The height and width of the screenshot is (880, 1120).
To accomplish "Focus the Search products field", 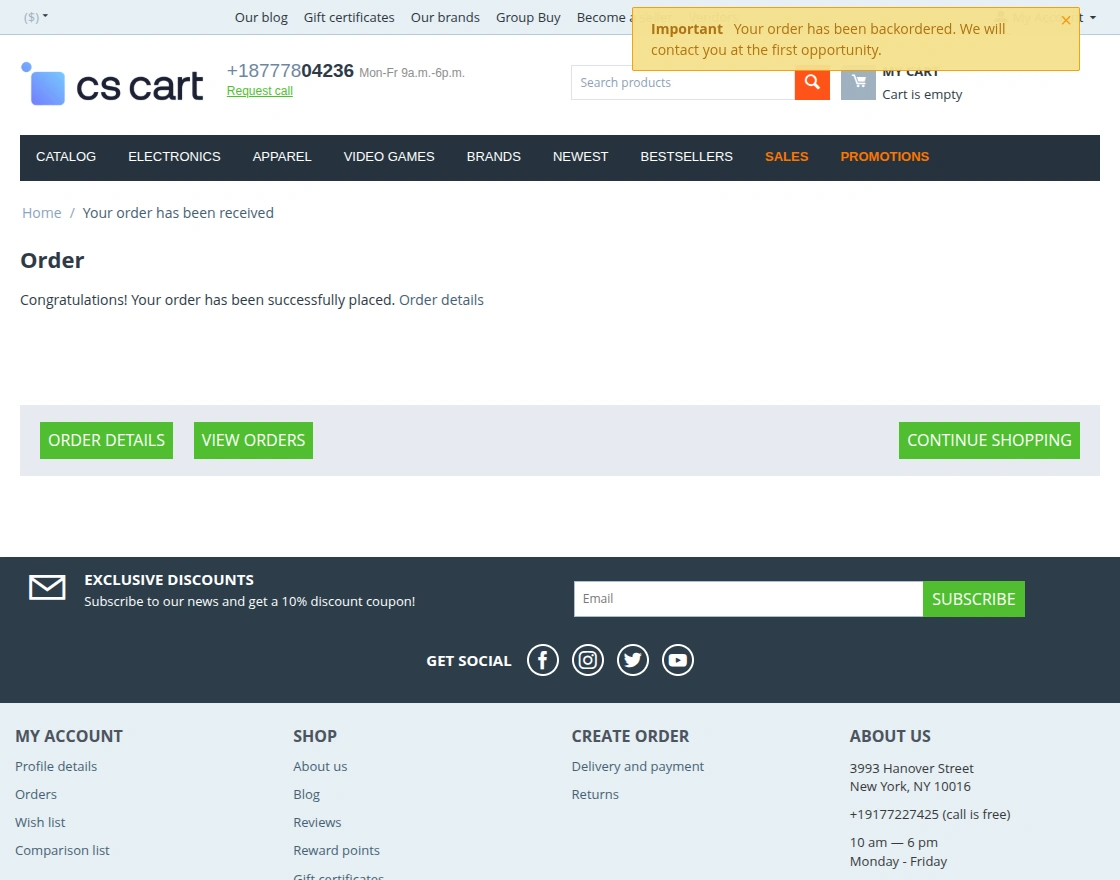I will tap(683, 83).
